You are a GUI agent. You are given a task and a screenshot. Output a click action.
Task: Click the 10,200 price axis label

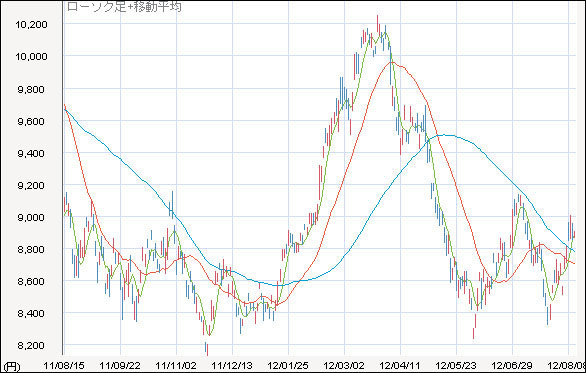click(32, 25)
